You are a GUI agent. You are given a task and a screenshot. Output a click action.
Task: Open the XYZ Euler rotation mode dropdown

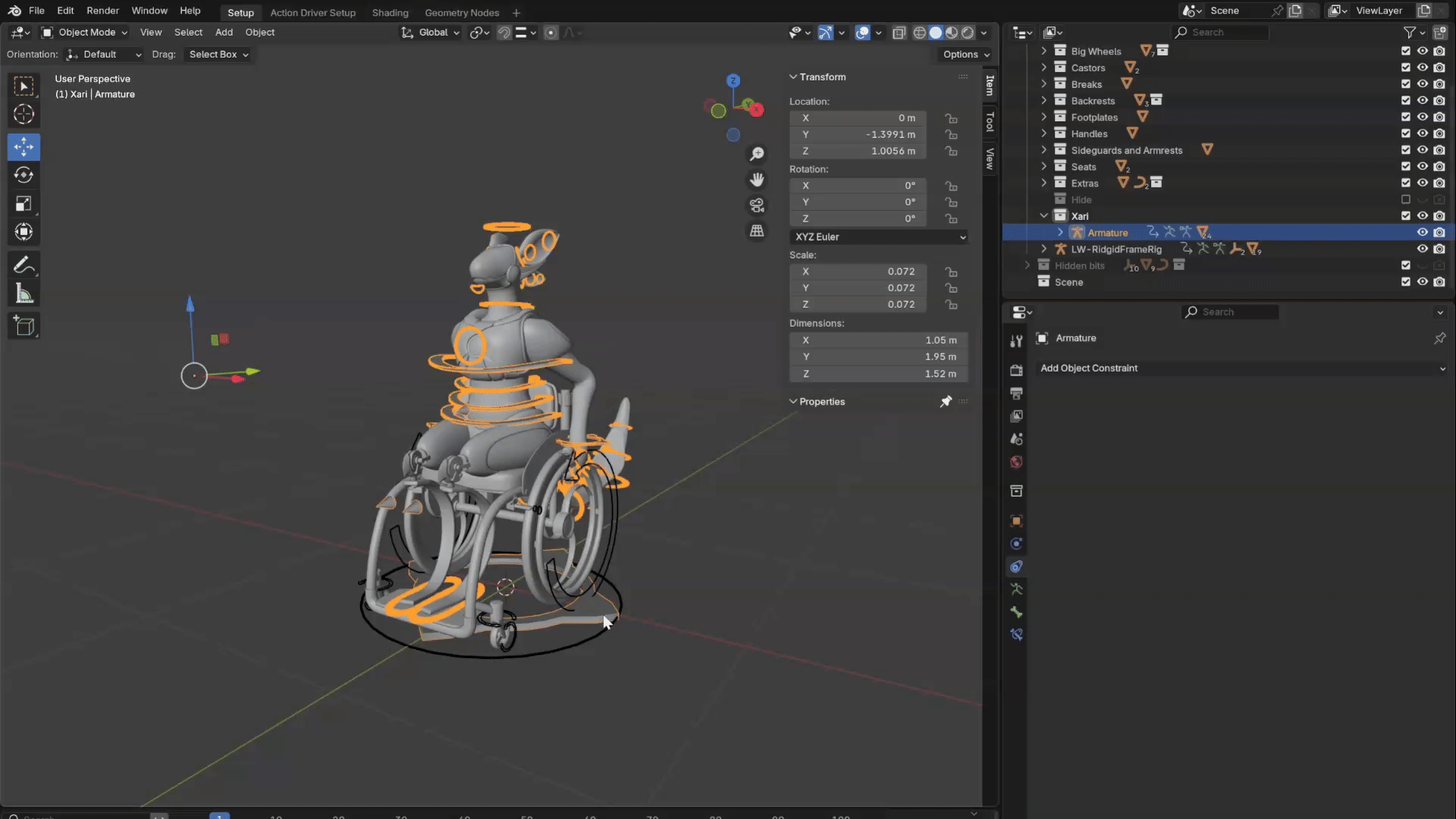[878, 237]
